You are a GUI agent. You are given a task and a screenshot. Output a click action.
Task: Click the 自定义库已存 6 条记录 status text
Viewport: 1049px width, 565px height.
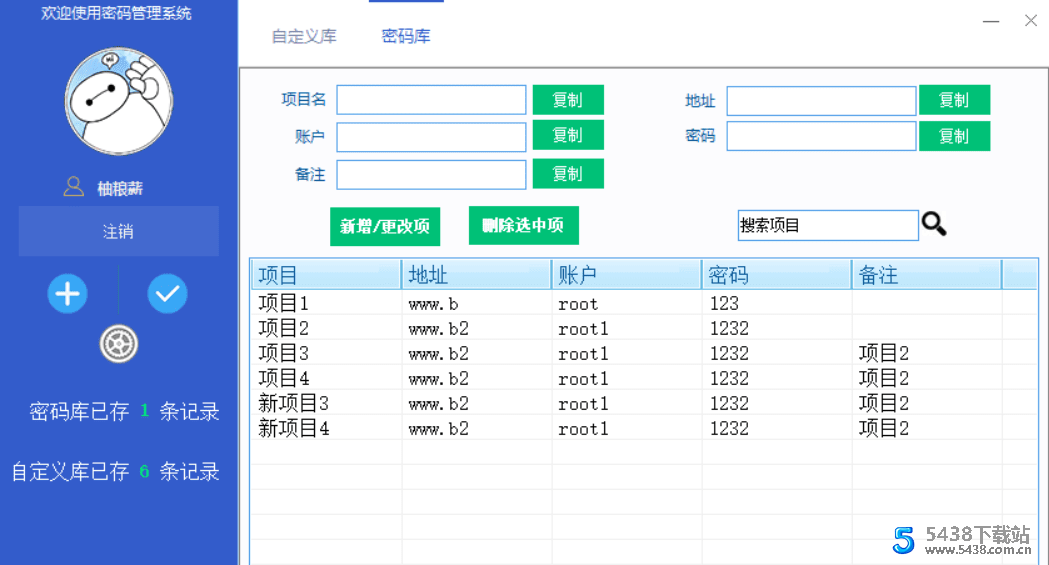pyautogui.click(x=115, y=471)
